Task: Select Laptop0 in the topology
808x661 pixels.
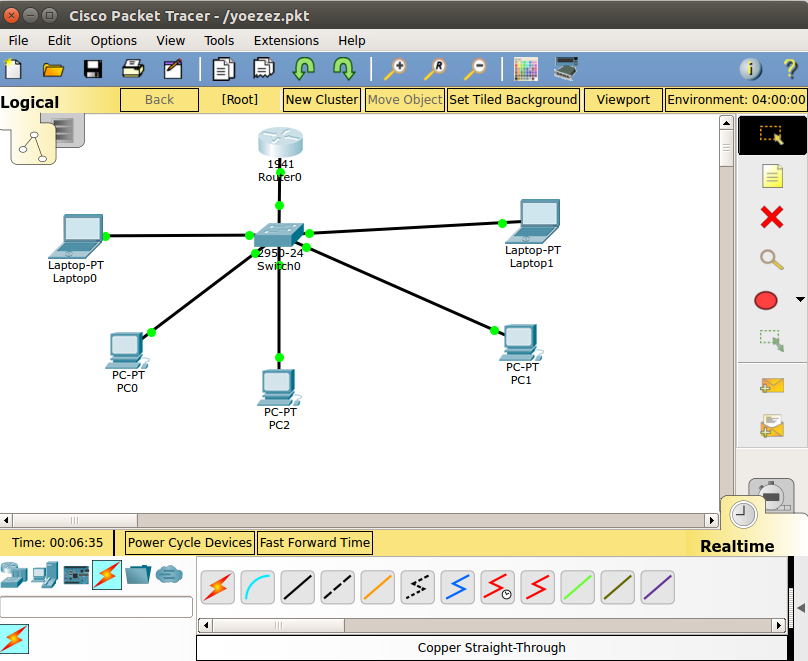Action: click(x=77, y=233)
